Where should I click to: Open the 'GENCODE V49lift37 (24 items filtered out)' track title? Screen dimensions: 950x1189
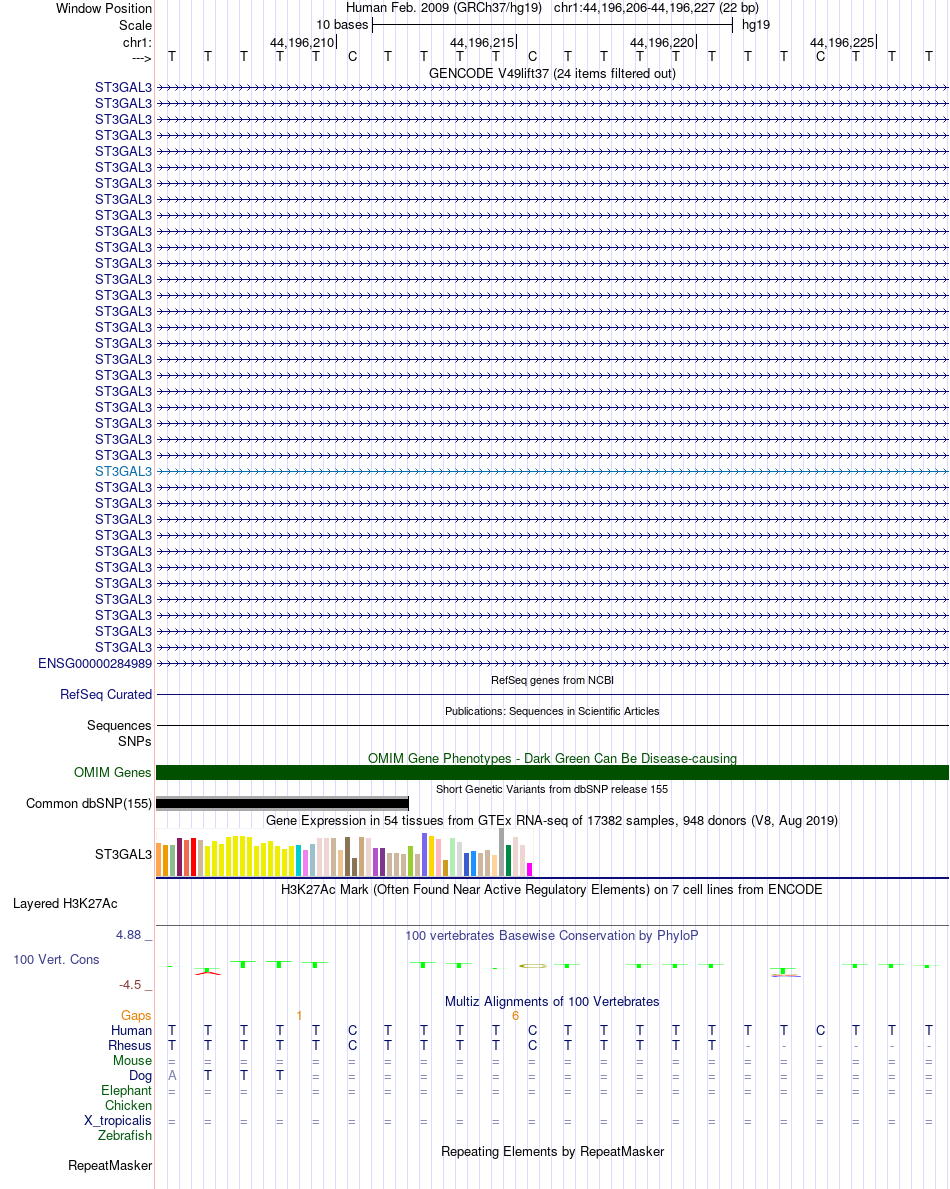coord(552,74)
